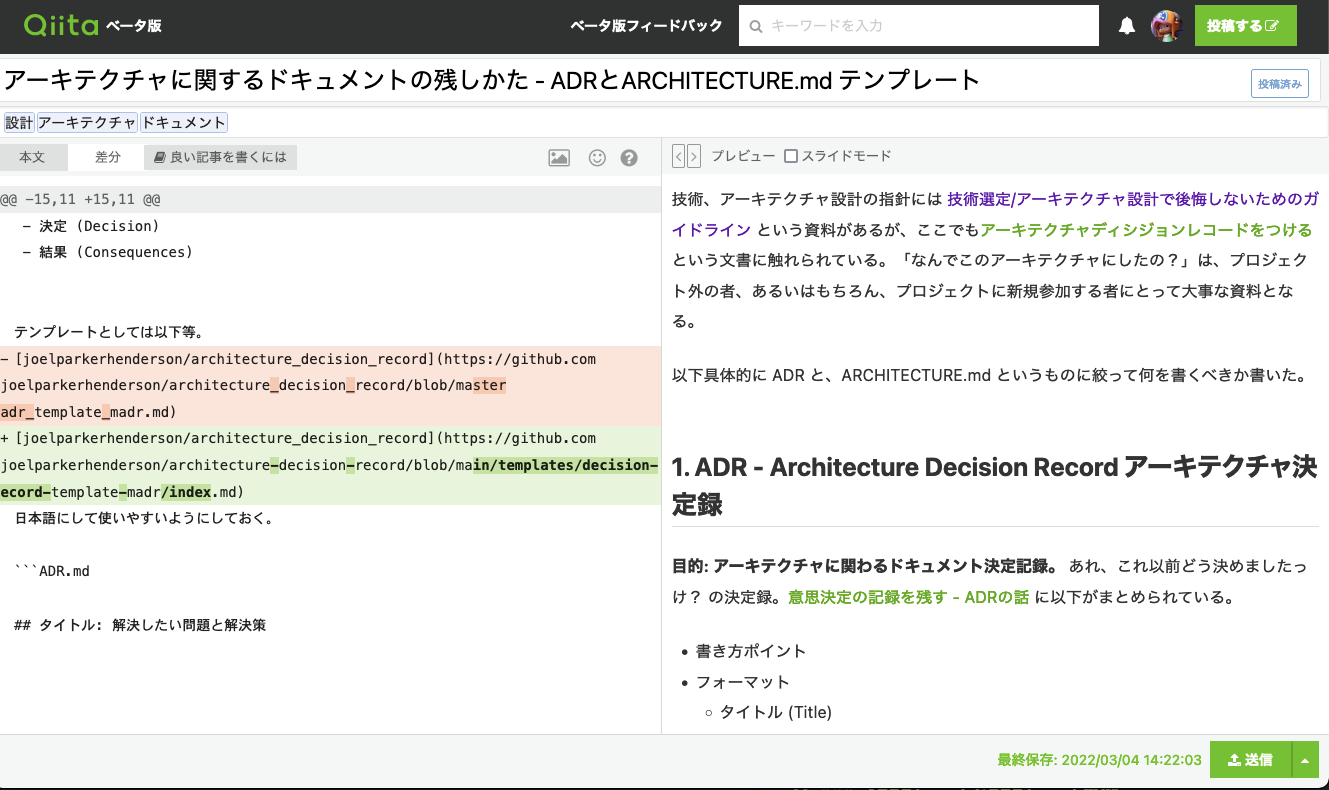The image size is (1329, 790).
Task: Open the 技術選定/アーキテクチャ設計 guideline link
Action: click(x=995, y=214)
